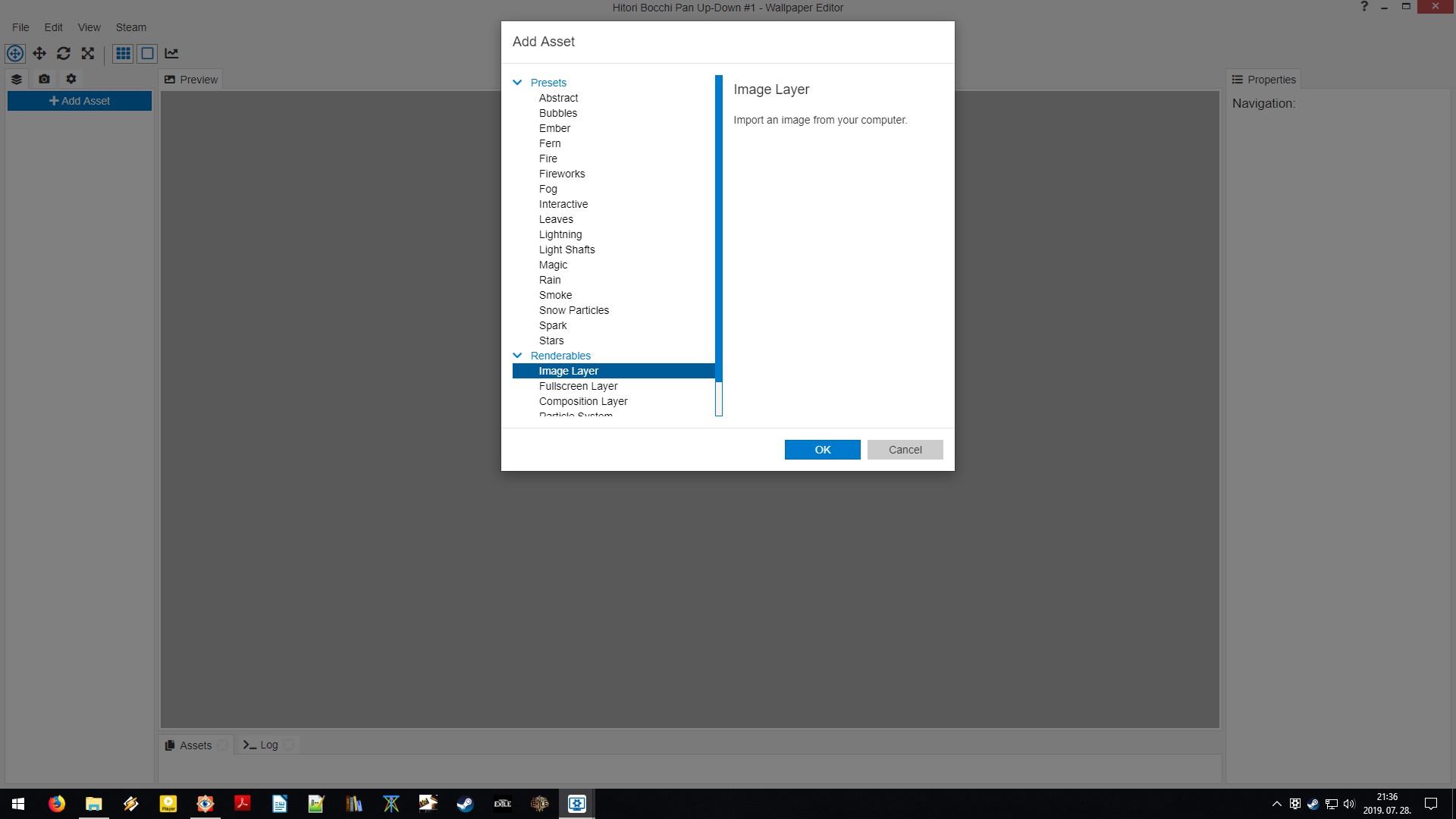Screen dimensions: 1456x819
Task: Open the layers stack tab icon
Action: point(17,79)
